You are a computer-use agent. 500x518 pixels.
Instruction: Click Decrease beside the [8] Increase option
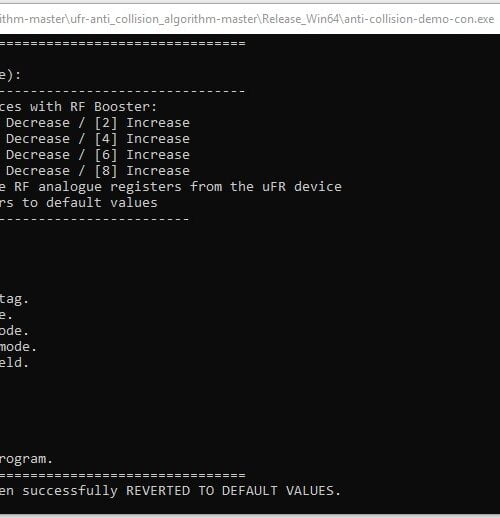[38, 171]
